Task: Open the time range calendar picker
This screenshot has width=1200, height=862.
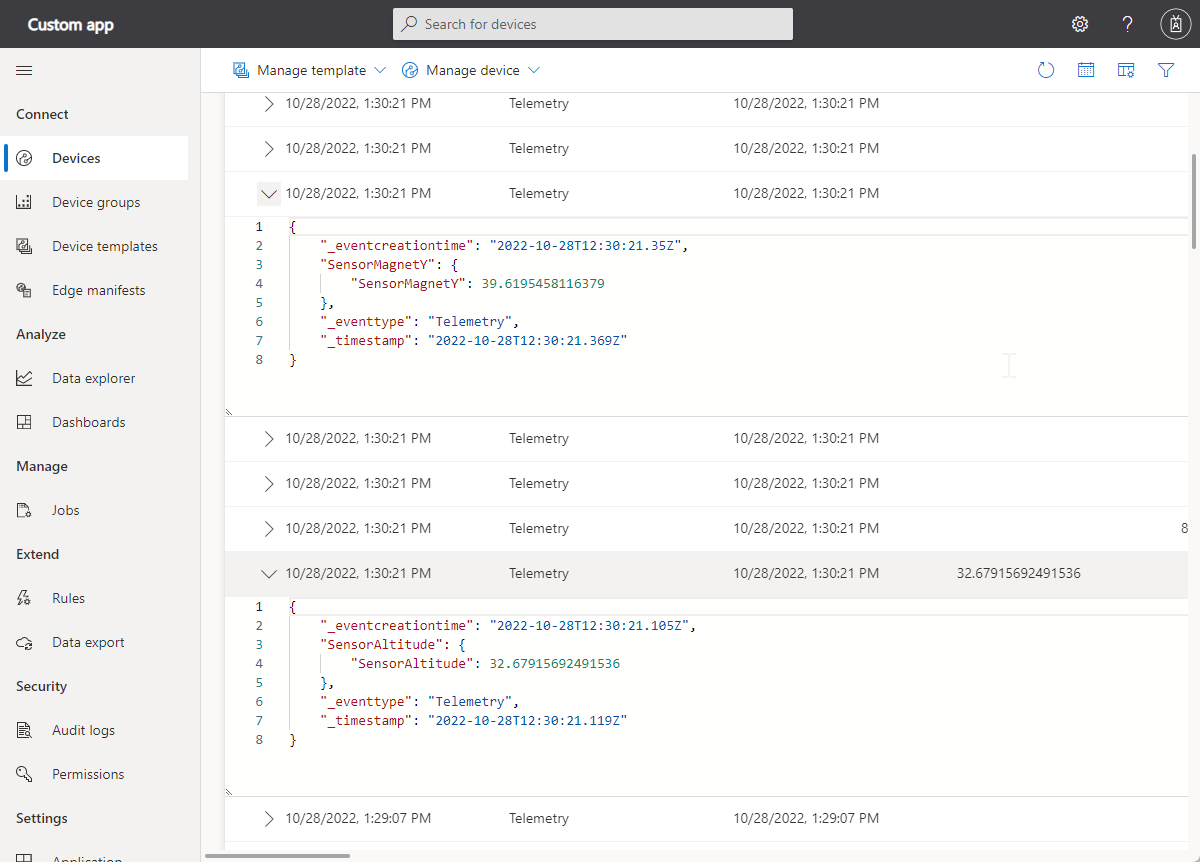Action: coord(1086,70)
